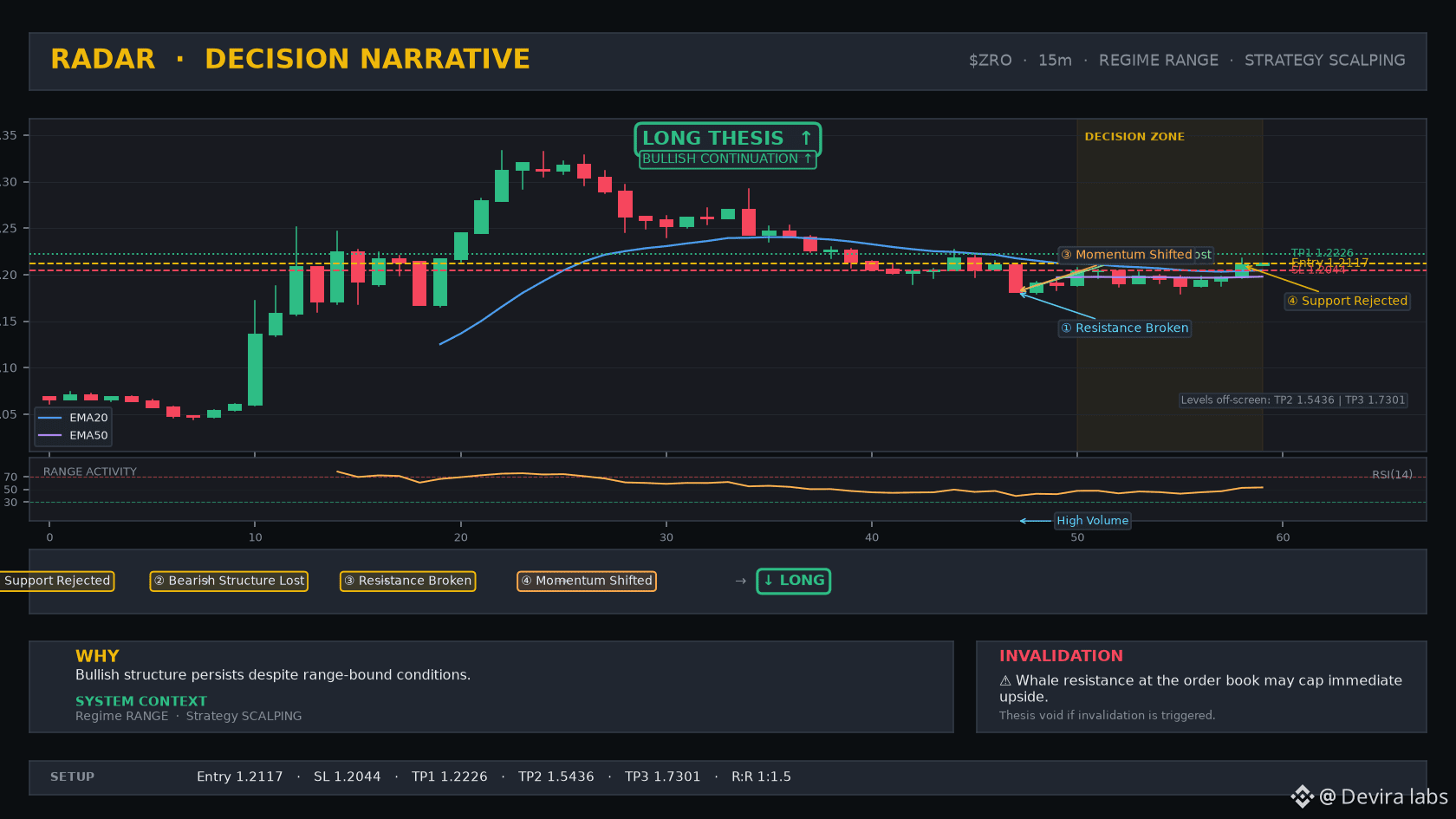
Task: Click the RSI(14) indicator label
Action: (x=1392, y=474)
